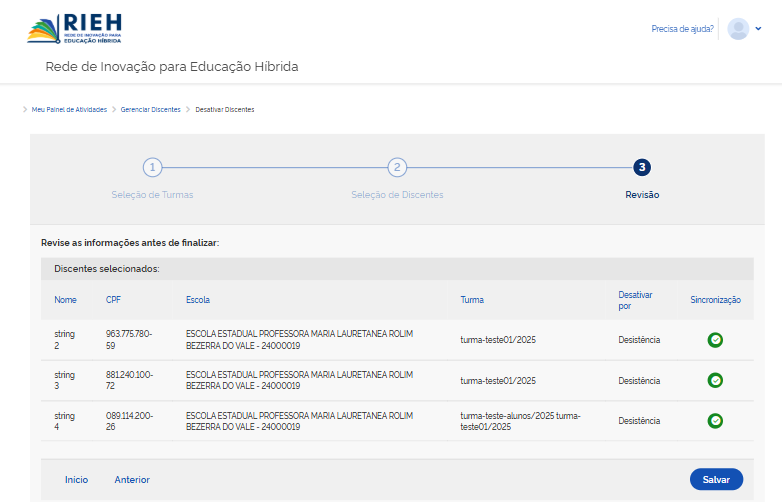
Task: Sort table by Escola column header
Action: [x=198, y=300]
